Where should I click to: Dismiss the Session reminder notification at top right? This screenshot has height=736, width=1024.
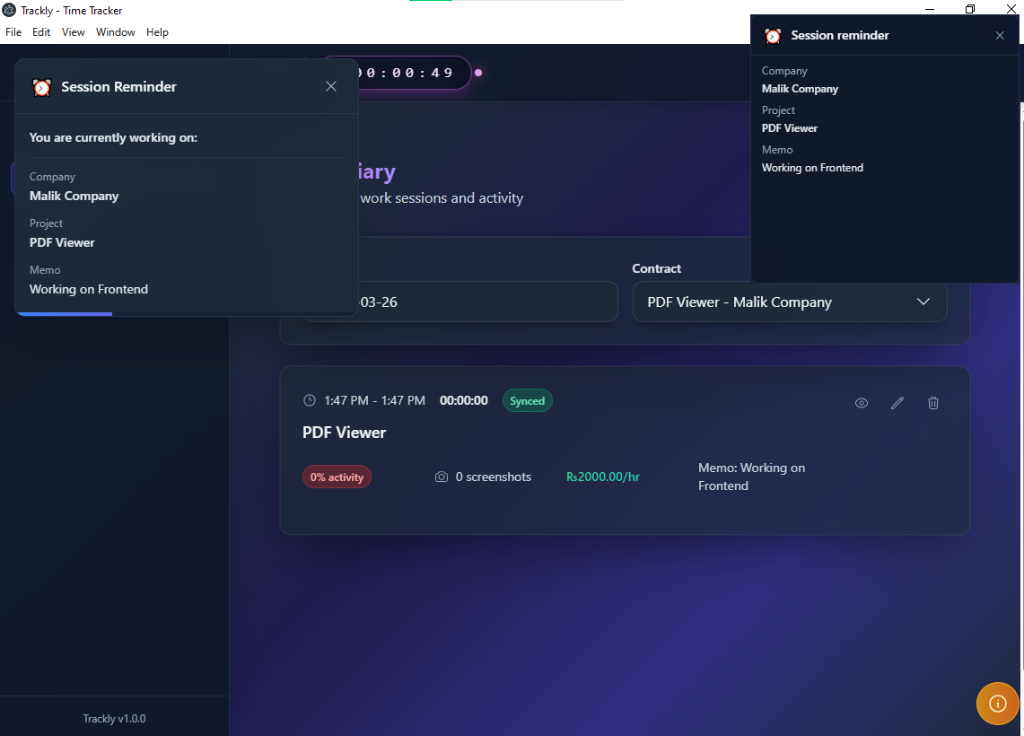(999, 35)
